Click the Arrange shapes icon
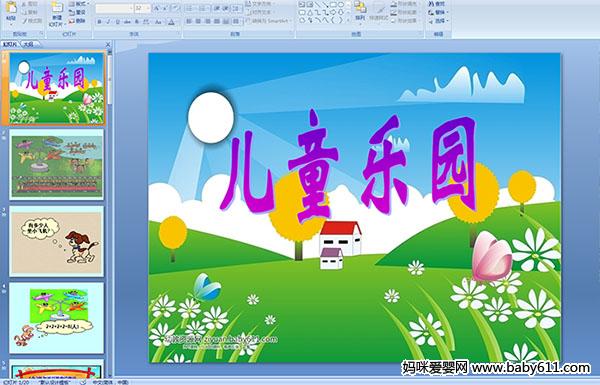 360,10
